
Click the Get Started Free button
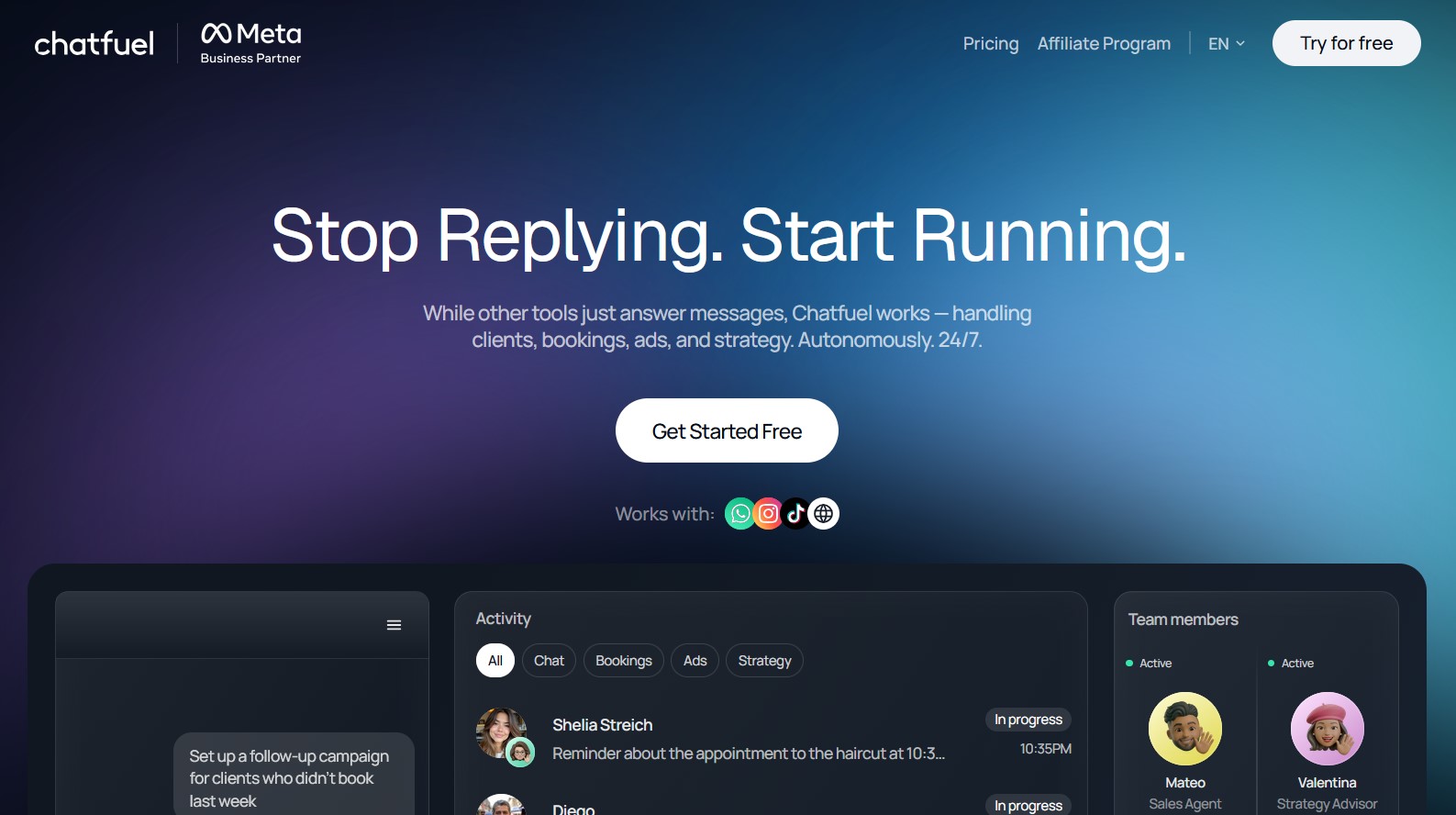pyautogui.click(x=727, y=430)
